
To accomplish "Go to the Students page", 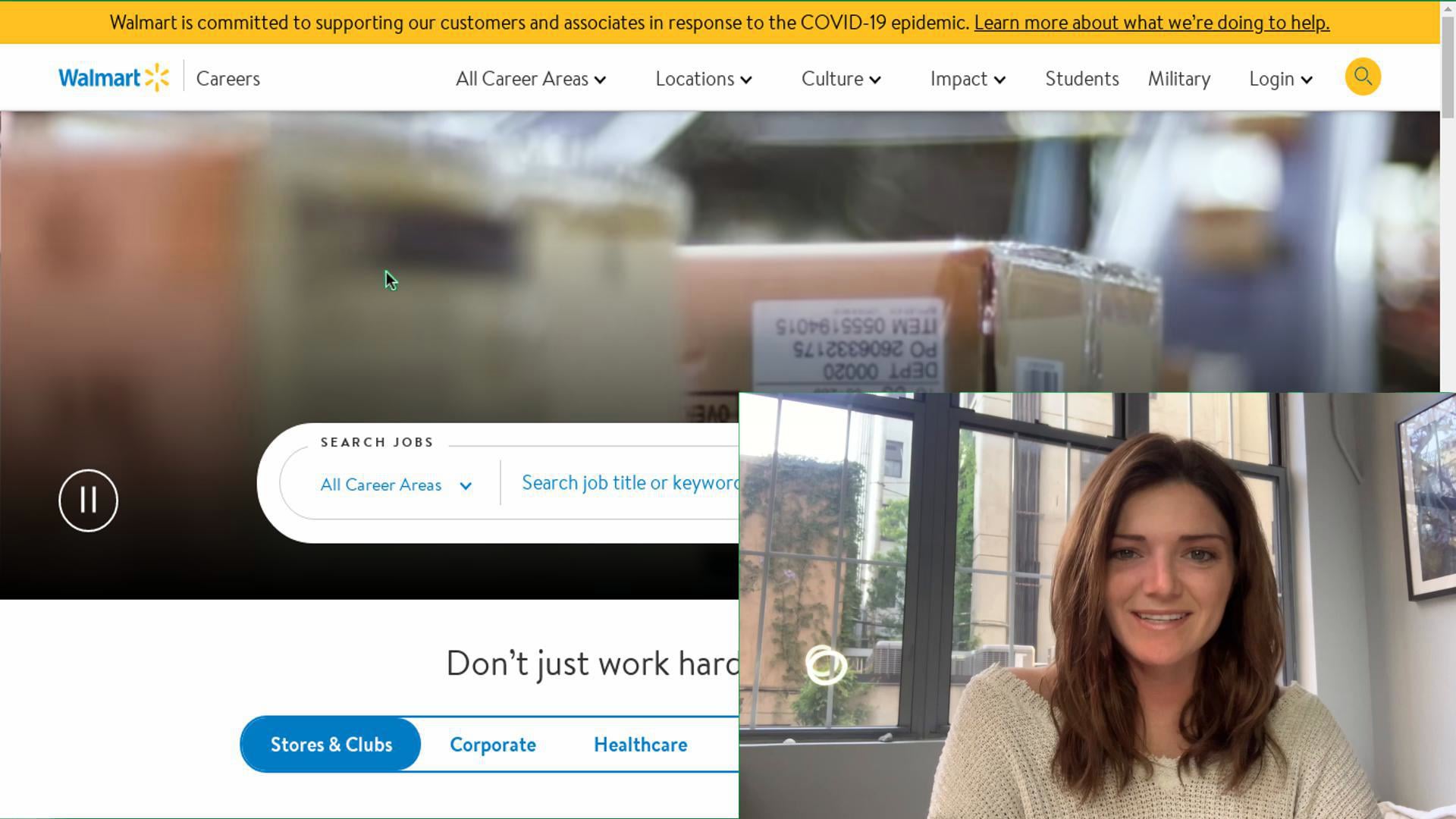I will [1082, 79].
